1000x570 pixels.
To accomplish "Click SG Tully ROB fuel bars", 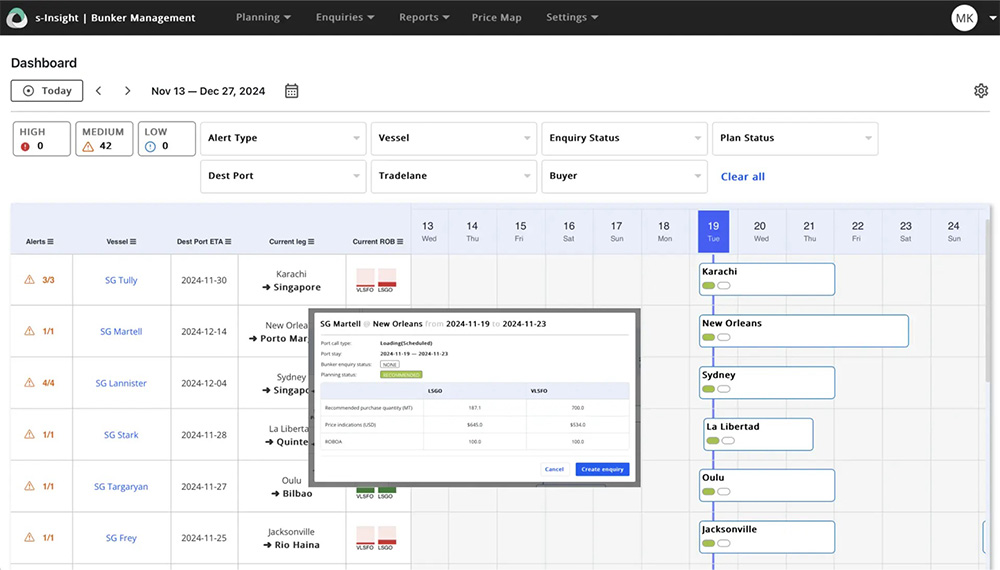I will point(376,280).
